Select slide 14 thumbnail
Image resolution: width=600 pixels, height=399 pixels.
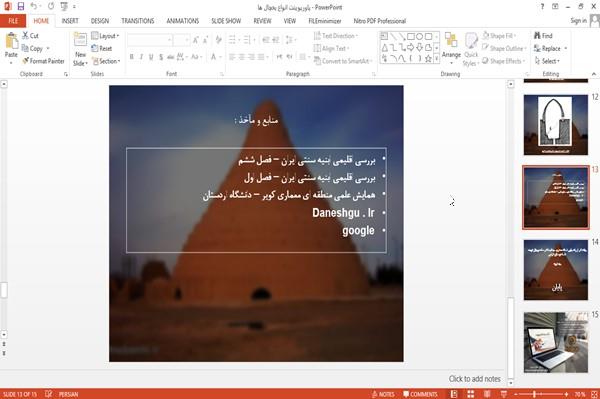click(x=556, y=270)
